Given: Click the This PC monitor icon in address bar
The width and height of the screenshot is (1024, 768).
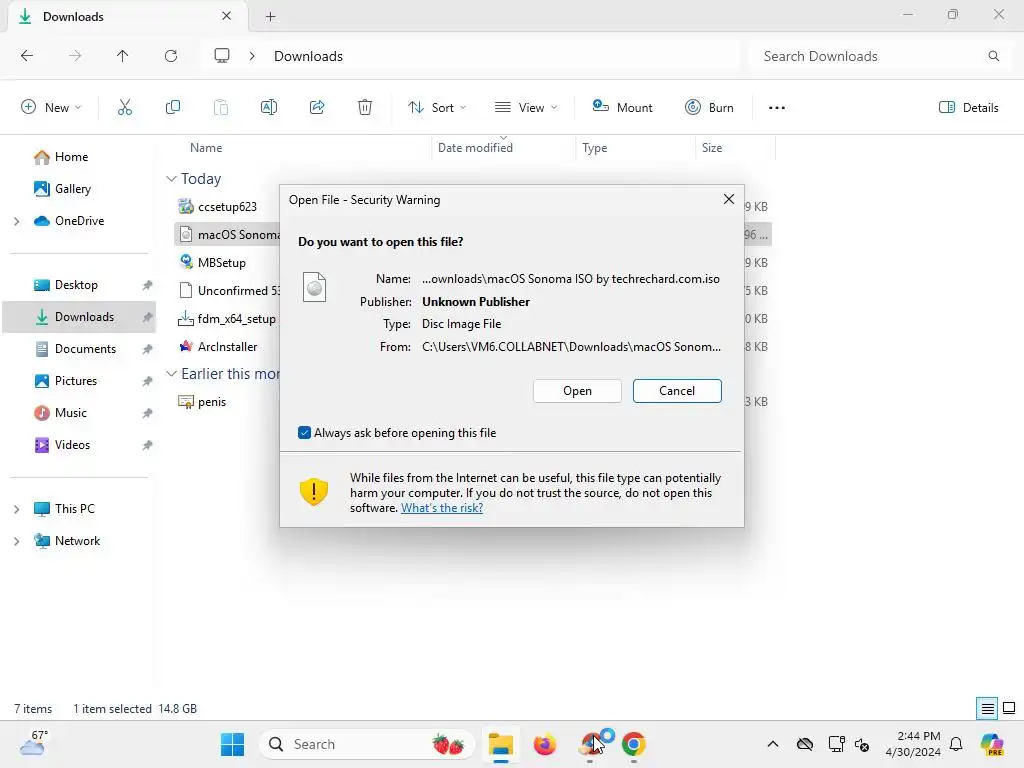Looking at the screenshot, I should pos(222,56).
